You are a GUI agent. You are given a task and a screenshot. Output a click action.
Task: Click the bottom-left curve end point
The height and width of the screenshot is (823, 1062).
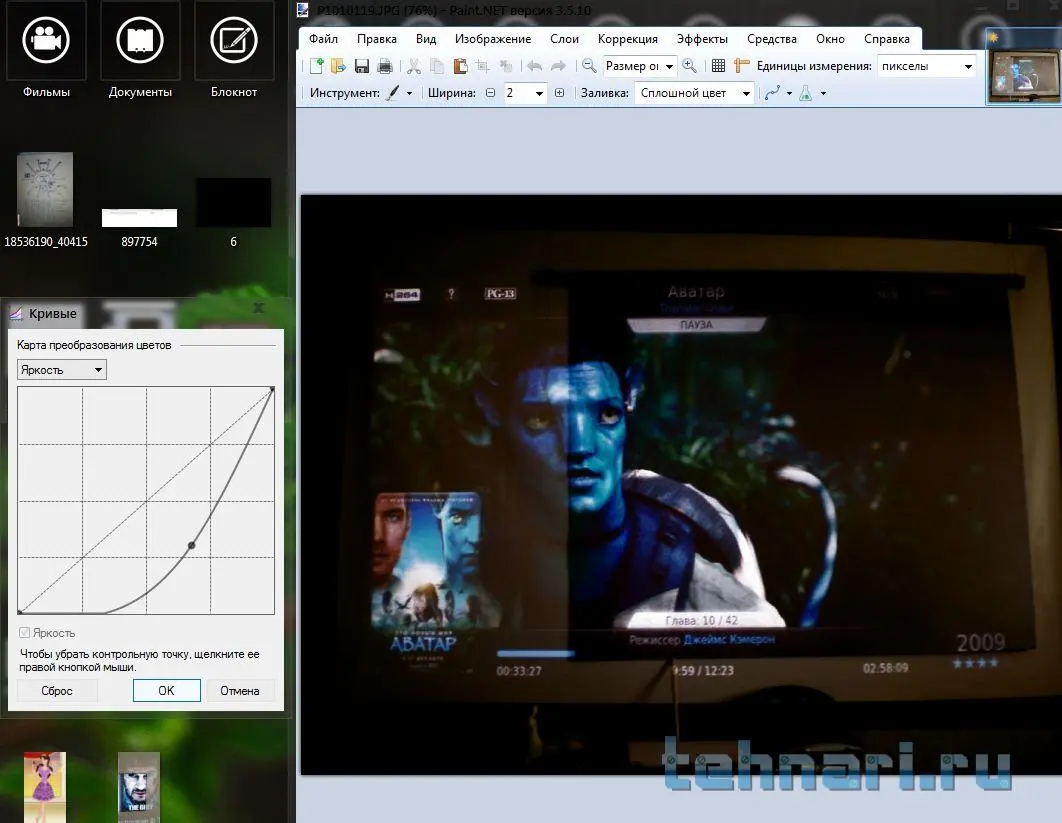[20, 612]
